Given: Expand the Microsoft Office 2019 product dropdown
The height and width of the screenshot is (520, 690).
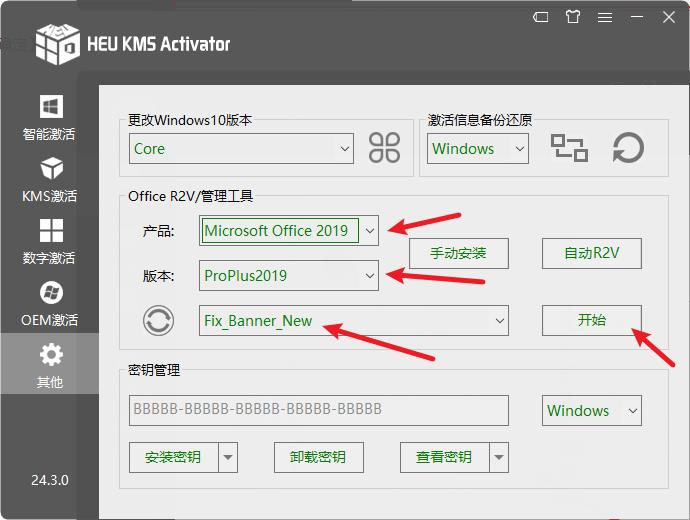Looking at the screenshot, I should pyautogui.click(x=370, y=231).
